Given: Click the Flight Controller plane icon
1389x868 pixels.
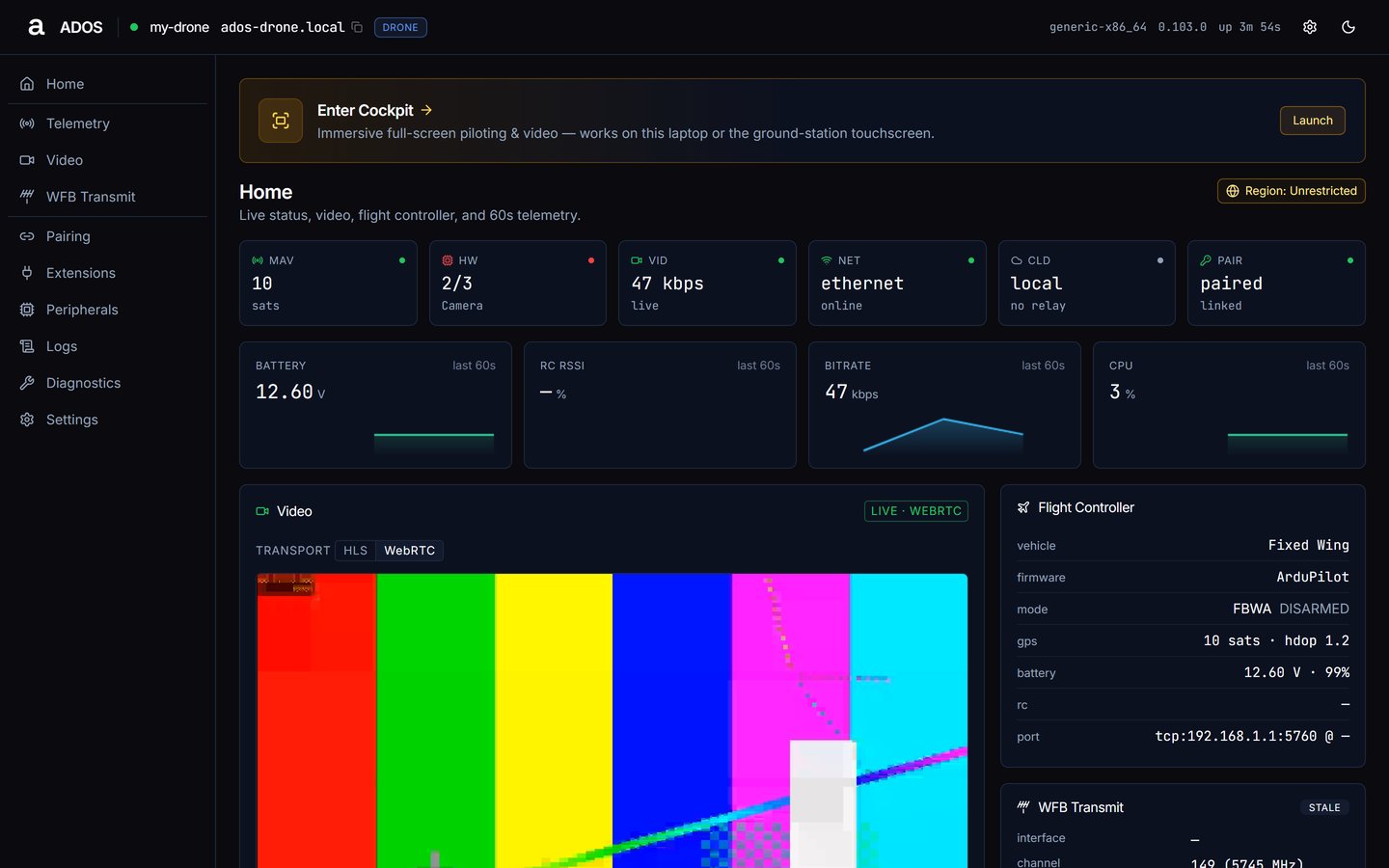Looking at the screenshot, I should tap(1023, 507).
